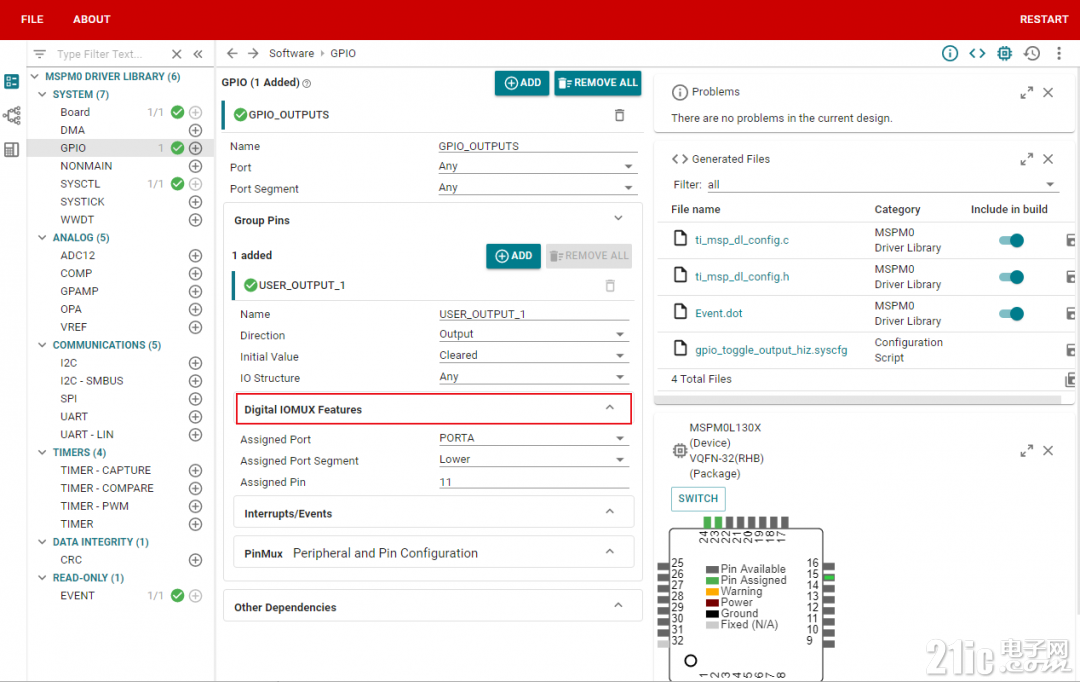Collapse the TIMERS tree group
This screenshot has width=1080, height=682.
pyautogui.click(x=43, y=453)
